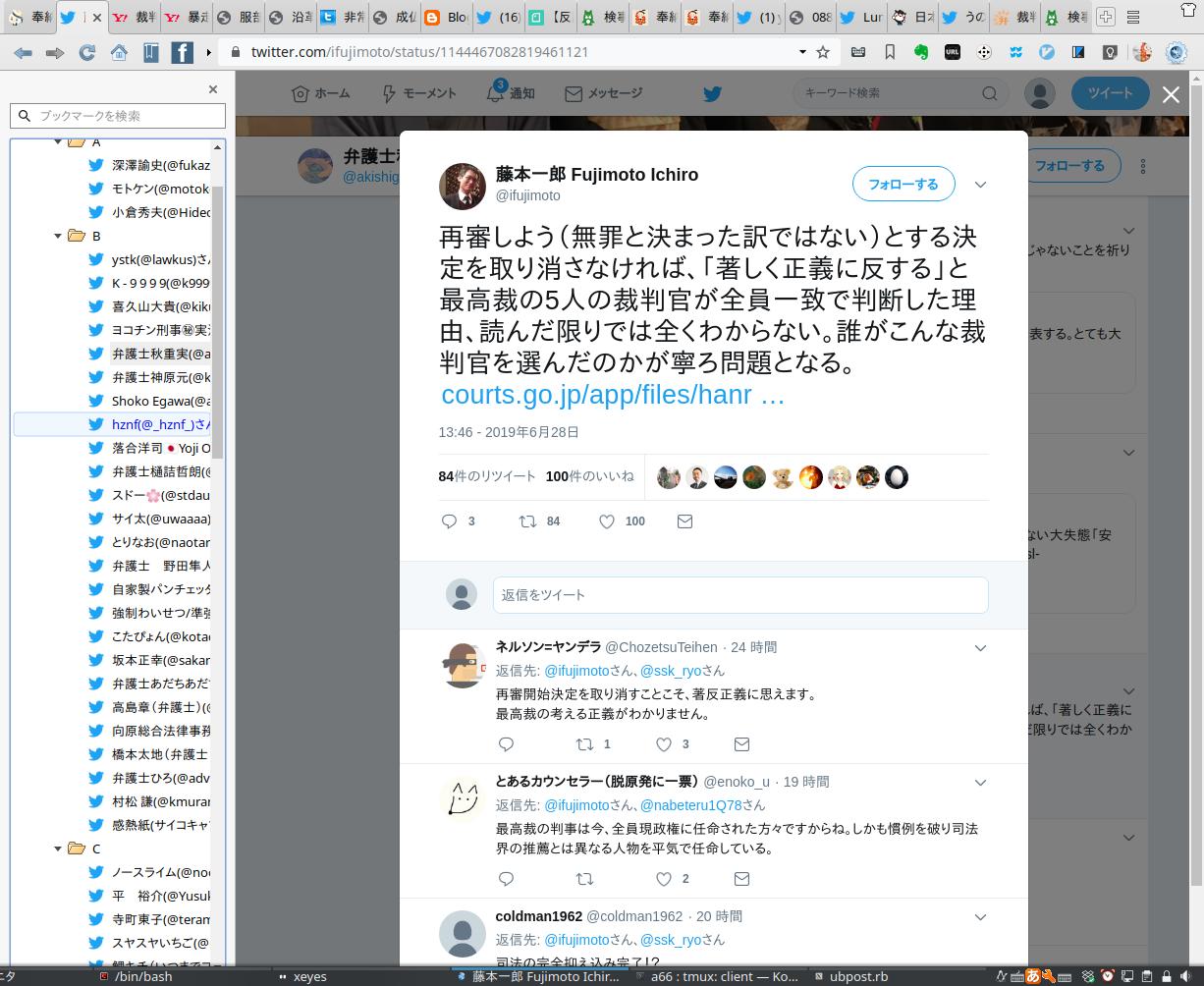Viewport: 1204px width, 986px height.
Task: Click the bookmarks sidebar scrollbar thumb
Action: [218, 321]
